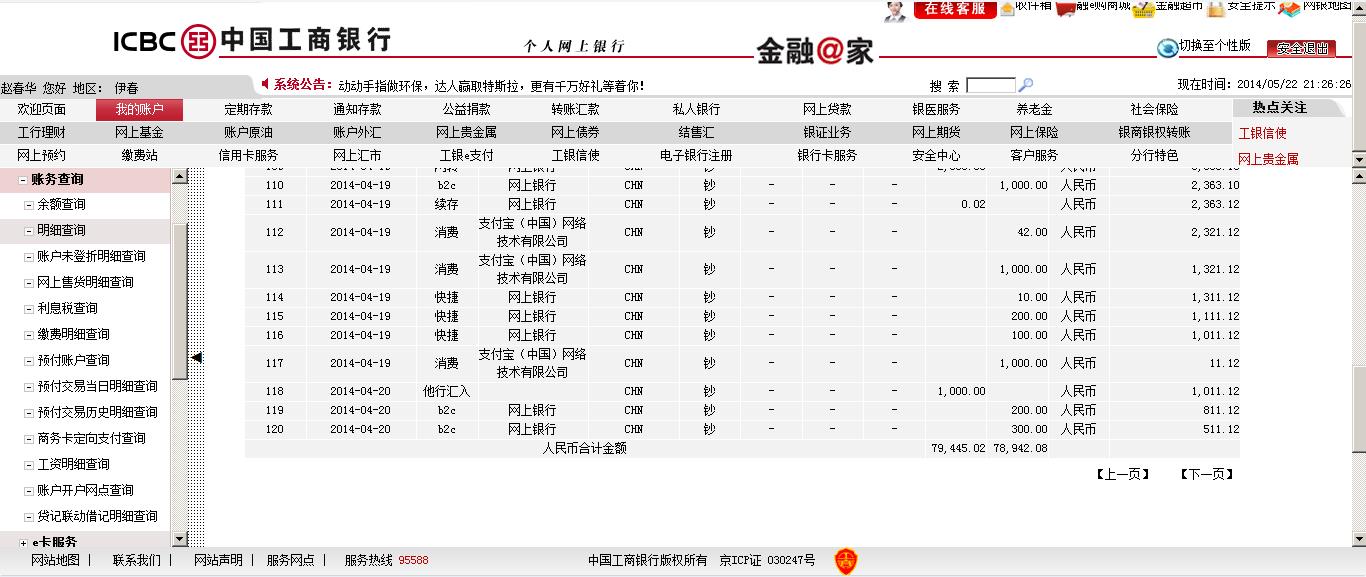1366x577 pixels.
Task: Click the red shopping mall cart icon
Action: pyautogui.click(x=1066, y=8)
